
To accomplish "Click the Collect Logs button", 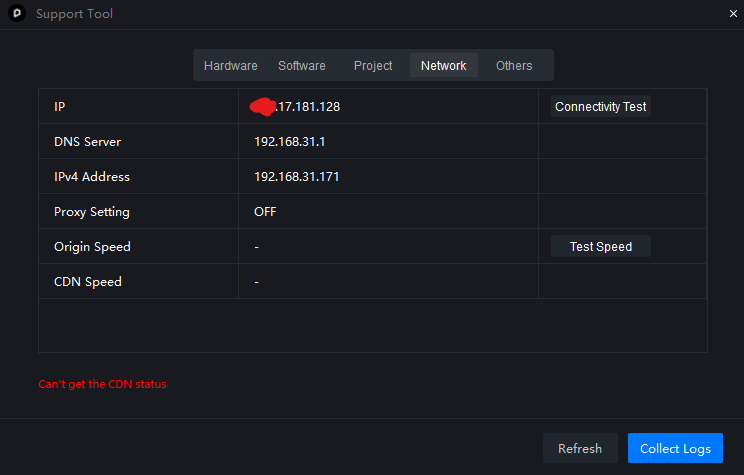I will (675, 449).
